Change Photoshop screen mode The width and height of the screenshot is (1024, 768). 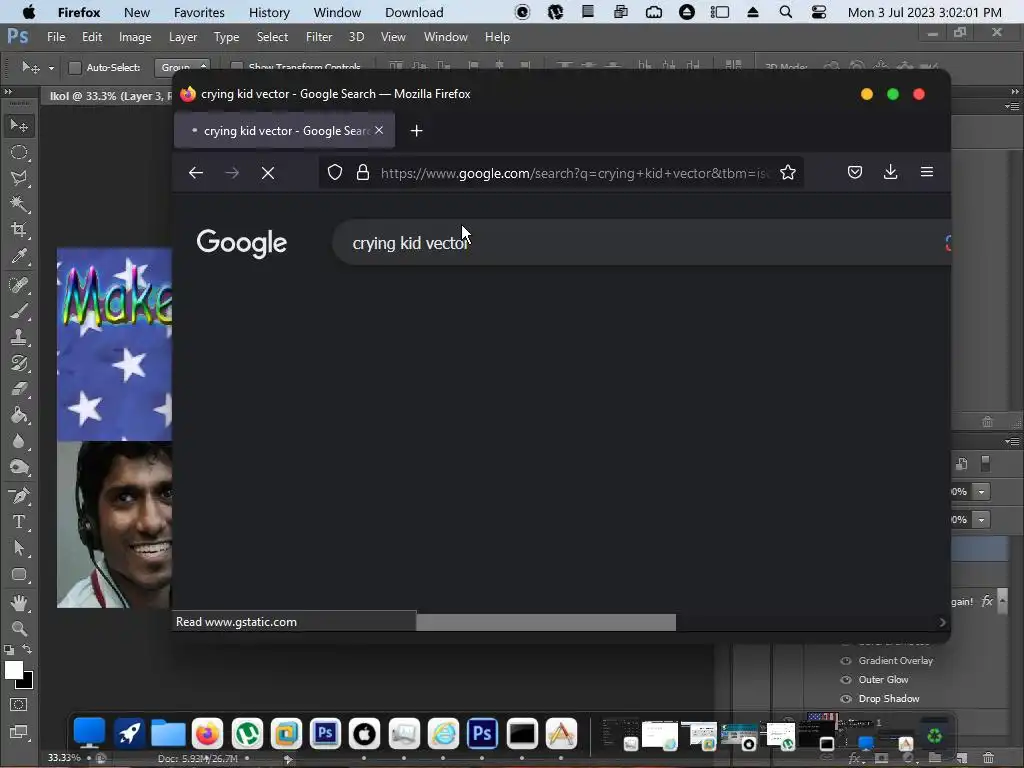pyautogui.click(x=18, y=732)
